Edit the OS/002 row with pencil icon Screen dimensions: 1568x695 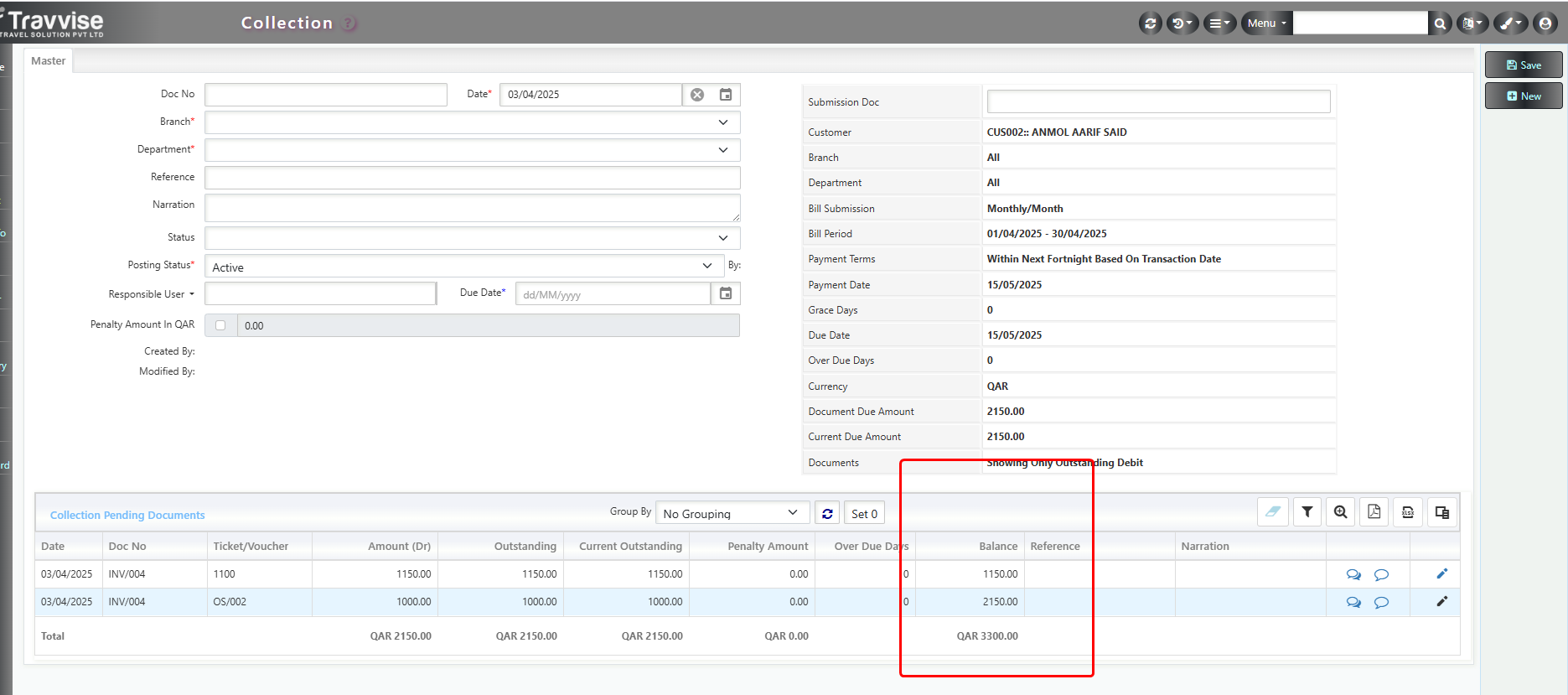point(1442,601)
